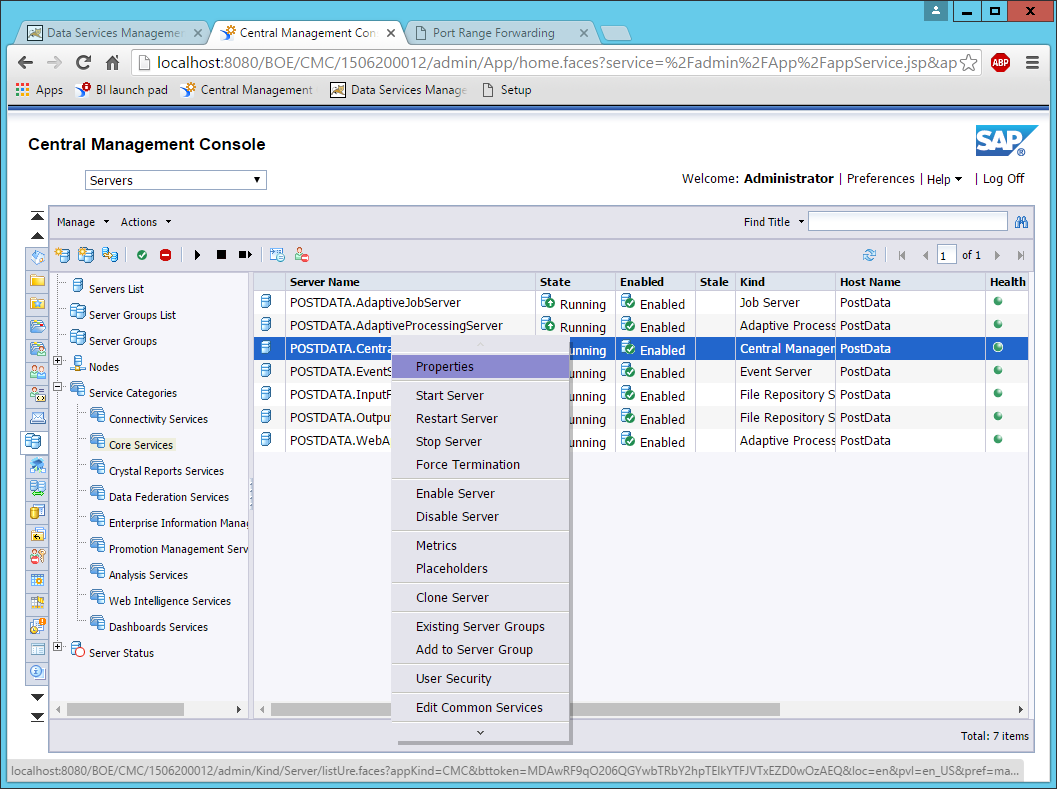Image resolution: width=1057 pixels, height=789 pixels.
Task: Click the red Disable Server toolbar icon
Action: [165, 255]
